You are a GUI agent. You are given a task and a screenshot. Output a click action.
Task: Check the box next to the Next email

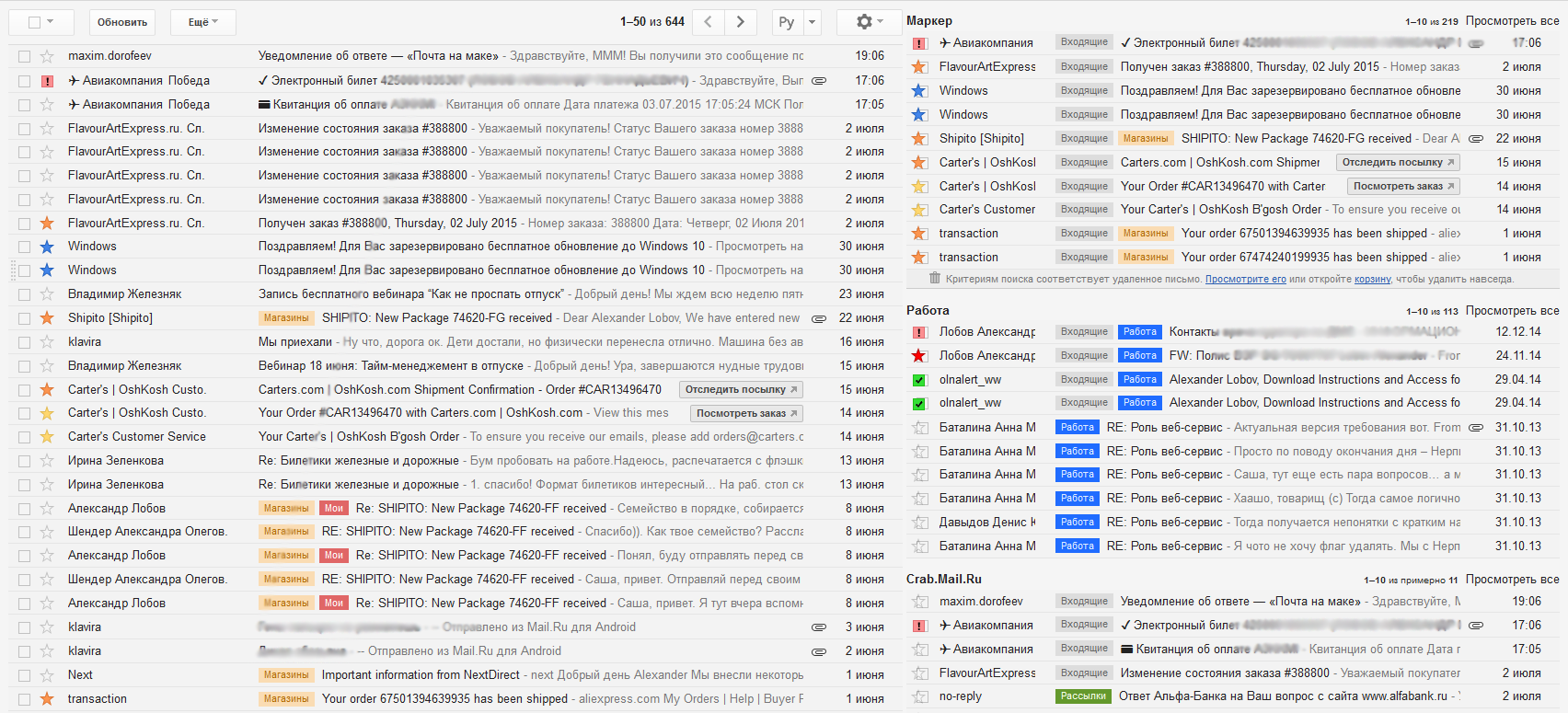(25, 675)
